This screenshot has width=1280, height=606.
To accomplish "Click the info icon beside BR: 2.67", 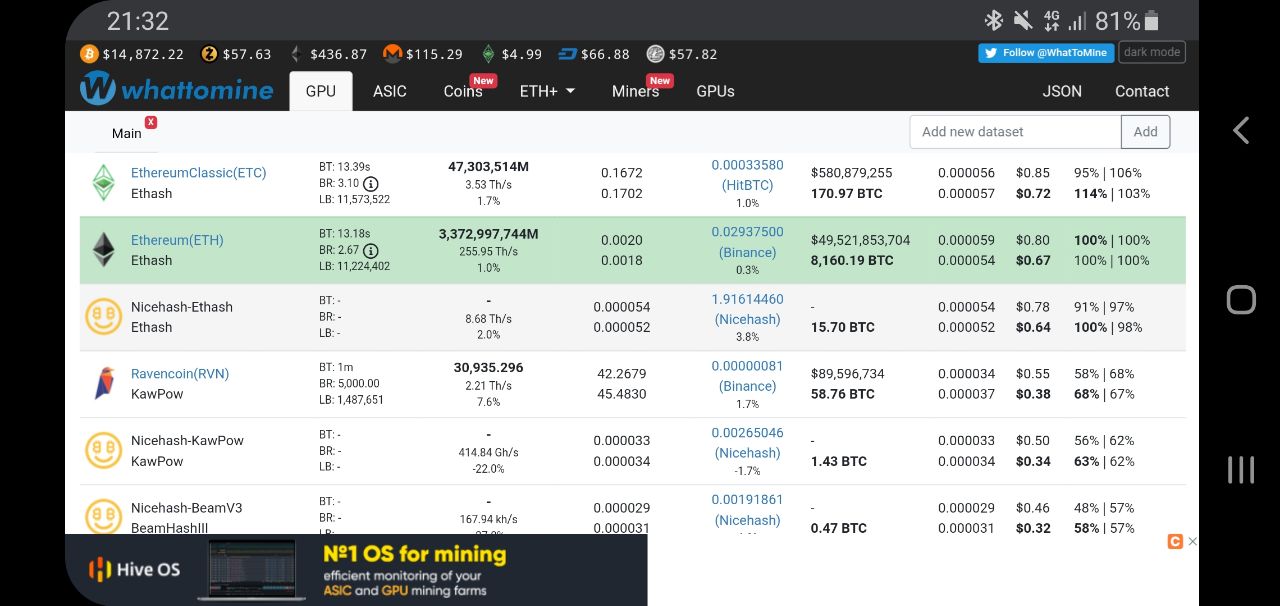I will tap(371, 251).
